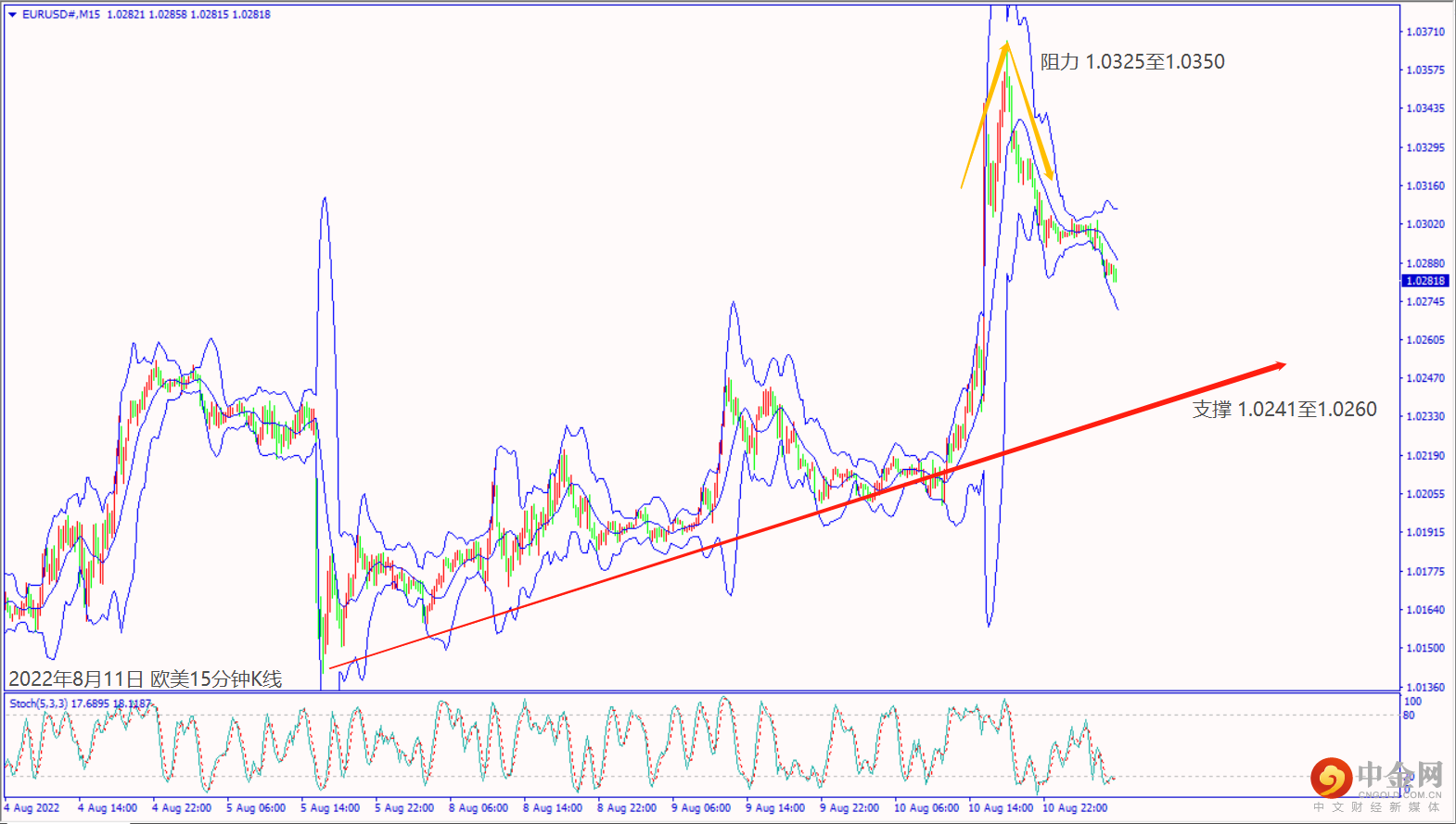
Task: Click the 5 Aug 06:00 time label
Action: pos(256,808)
